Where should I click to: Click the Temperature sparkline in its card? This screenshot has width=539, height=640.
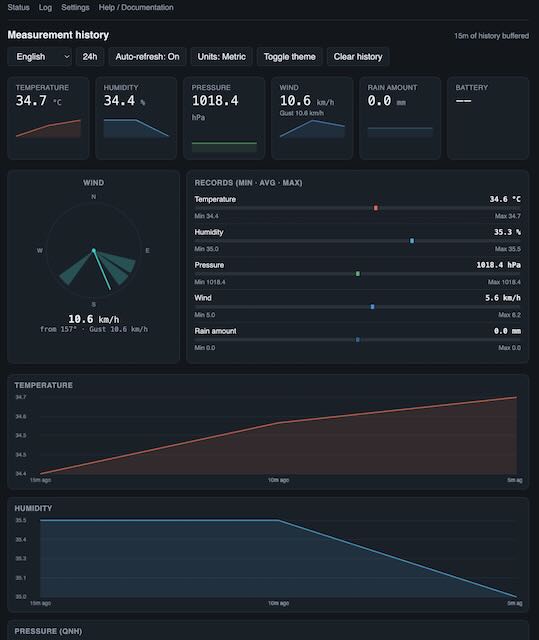[48, 129]
